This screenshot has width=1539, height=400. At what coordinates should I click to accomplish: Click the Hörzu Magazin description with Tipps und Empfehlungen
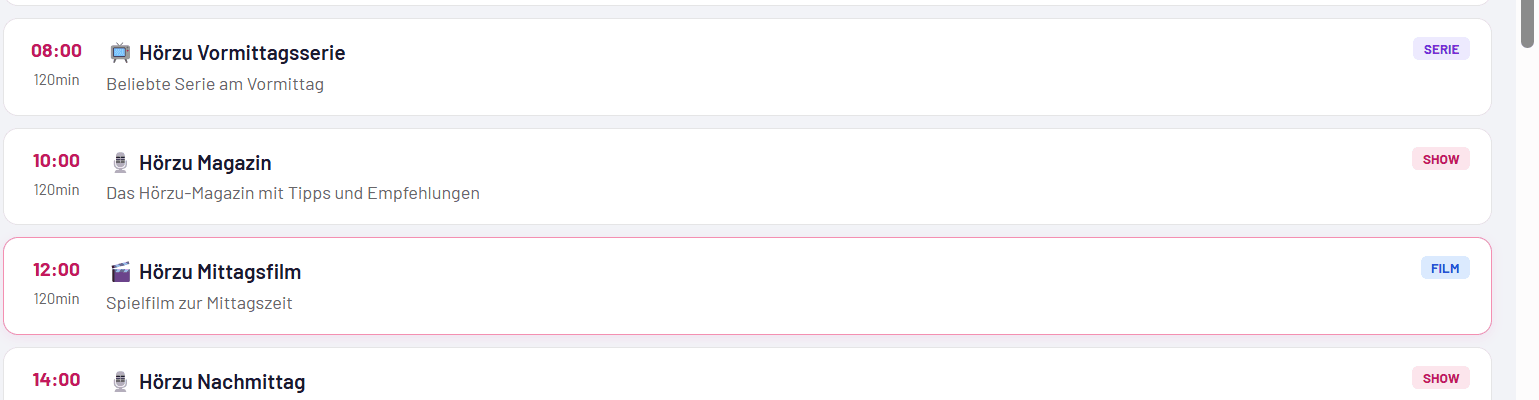(293, 193)
